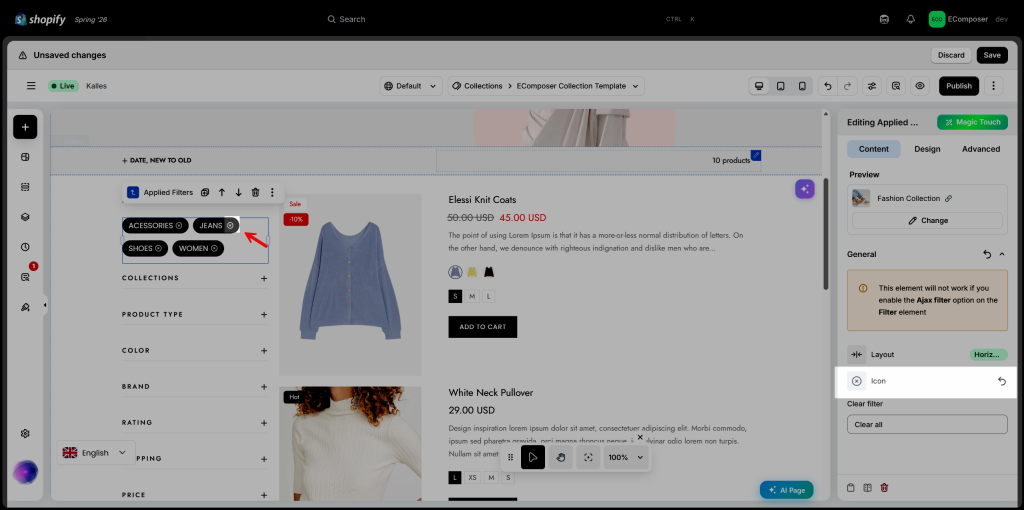Choose size M for Elessi Knit Coats
The image size is (1024, 510).
(x=472, y=296)
